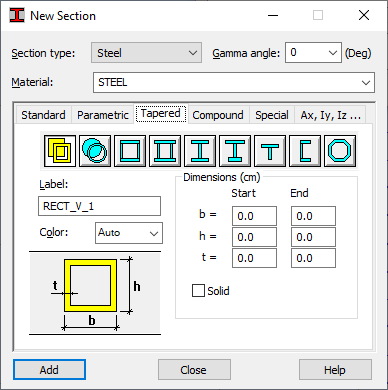Viewport: 388px width, 390px height.
Task: Pick the T-section shape icon
Action: (x=270, y=151)
